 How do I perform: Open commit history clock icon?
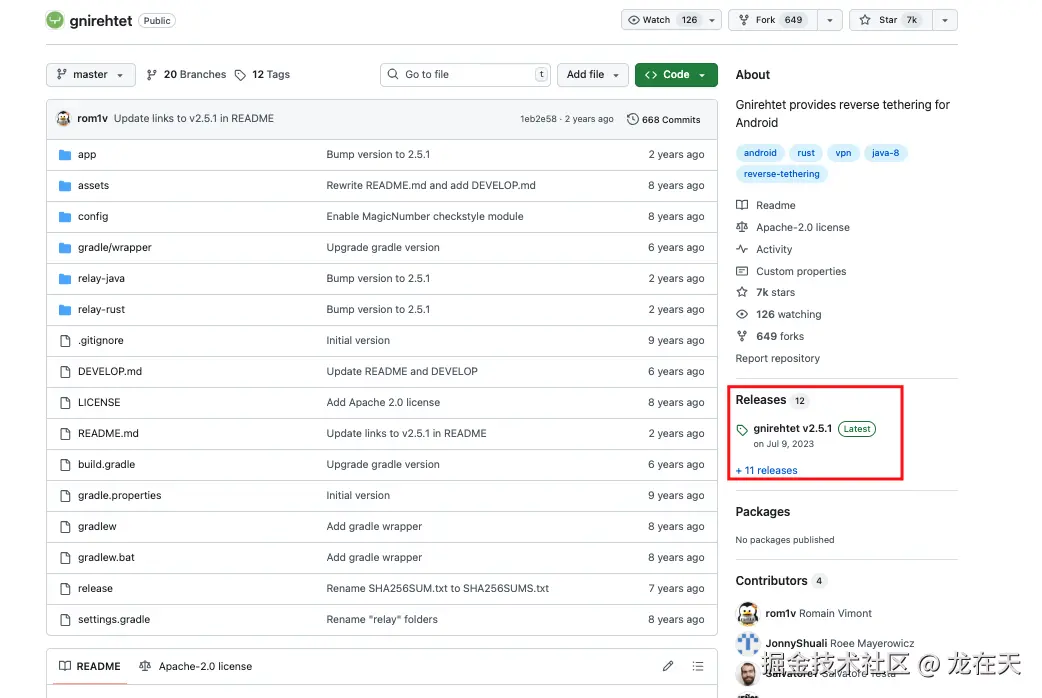(x=633, y=119)
